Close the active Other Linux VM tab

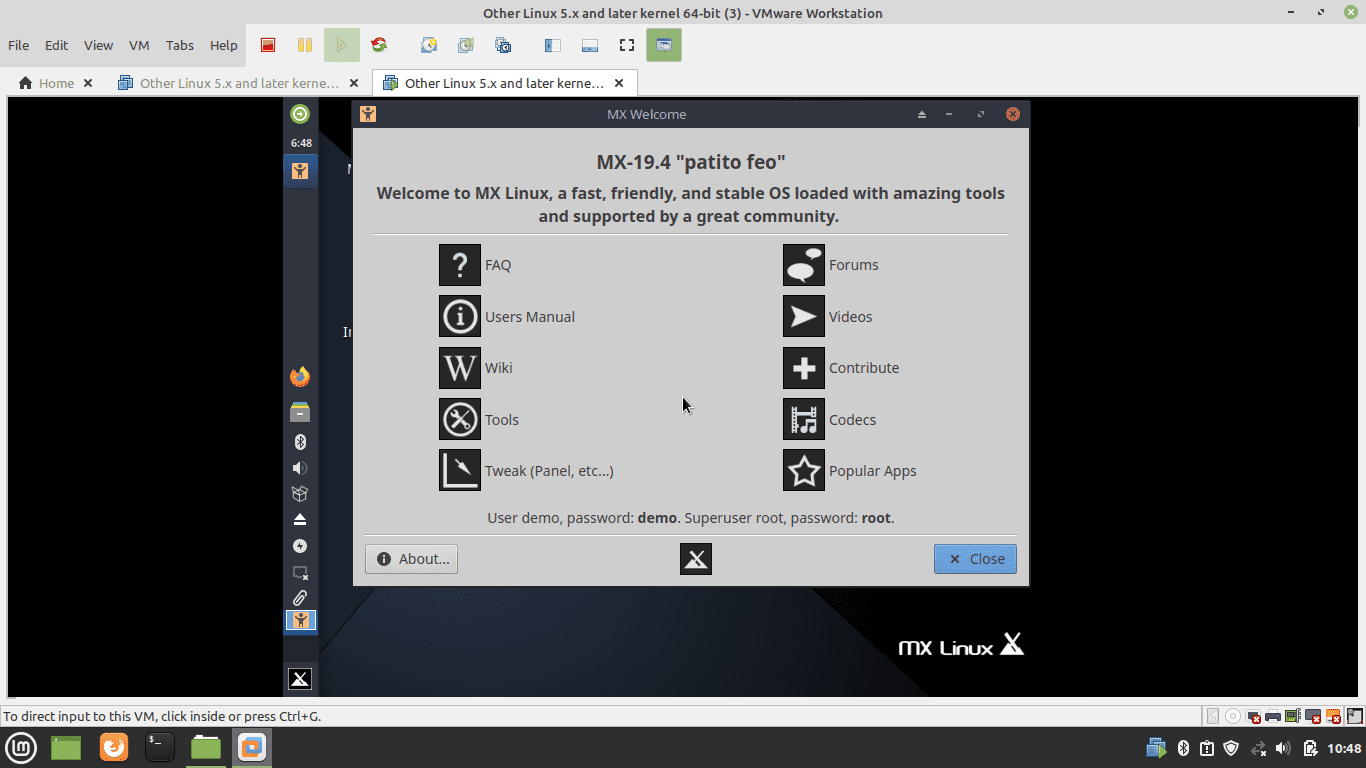pos(620,83)
